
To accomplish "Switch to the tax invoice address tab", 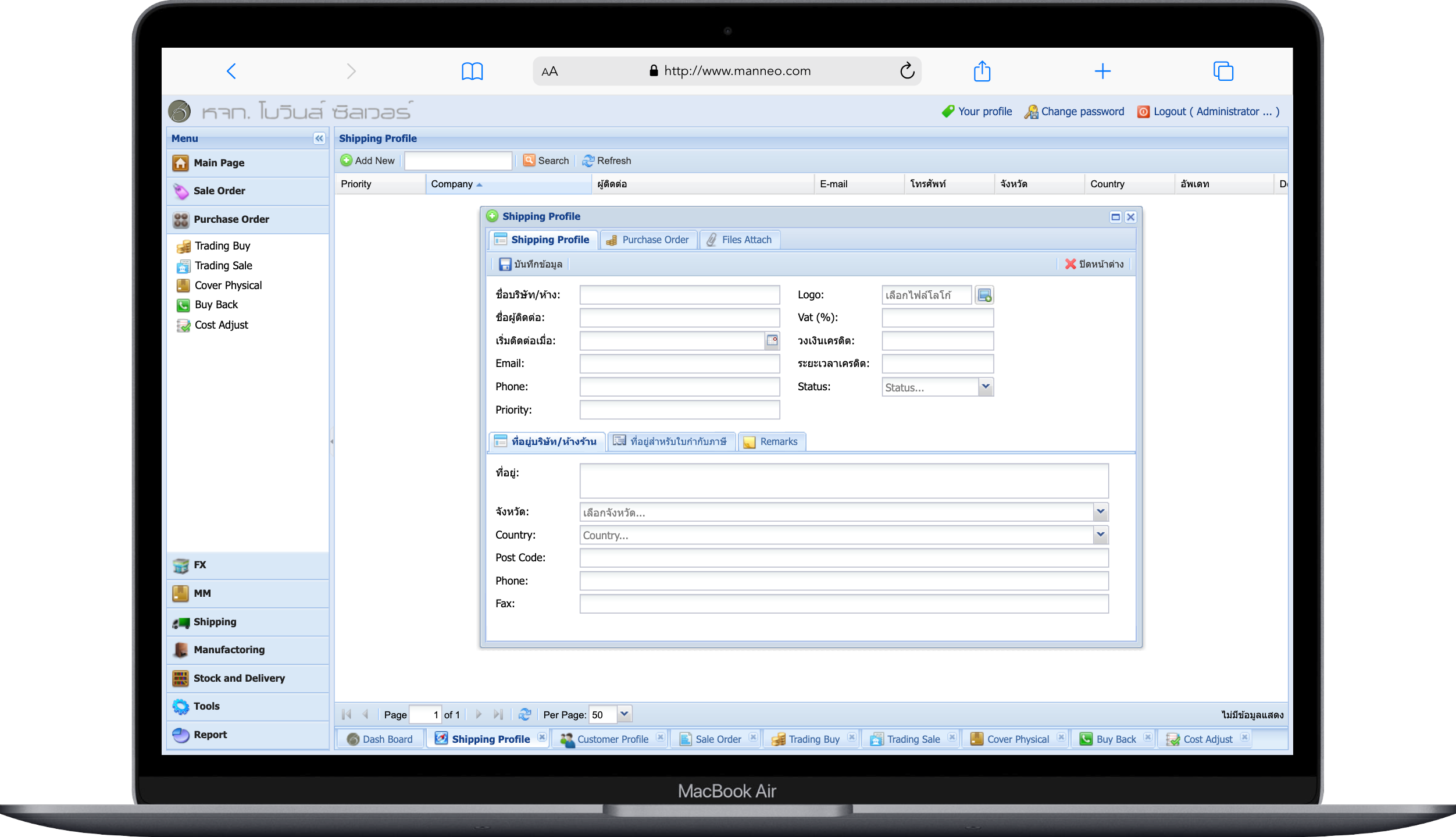I will [671, 441].
